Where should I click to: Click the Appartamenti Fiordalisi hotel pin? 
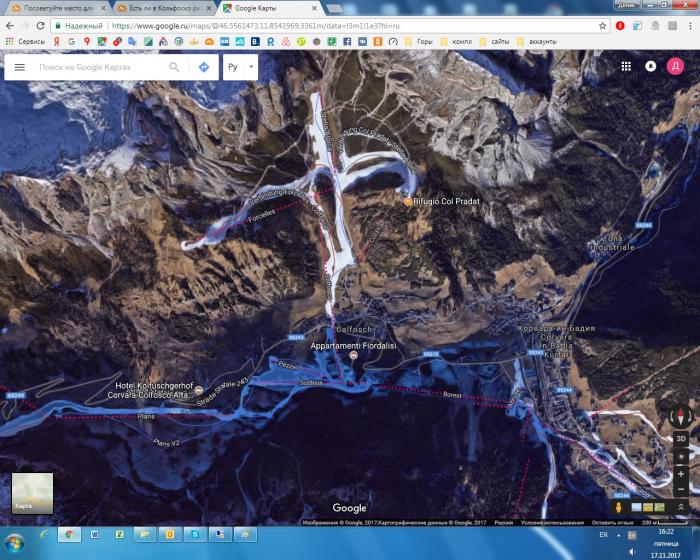(x=354, y=355)
